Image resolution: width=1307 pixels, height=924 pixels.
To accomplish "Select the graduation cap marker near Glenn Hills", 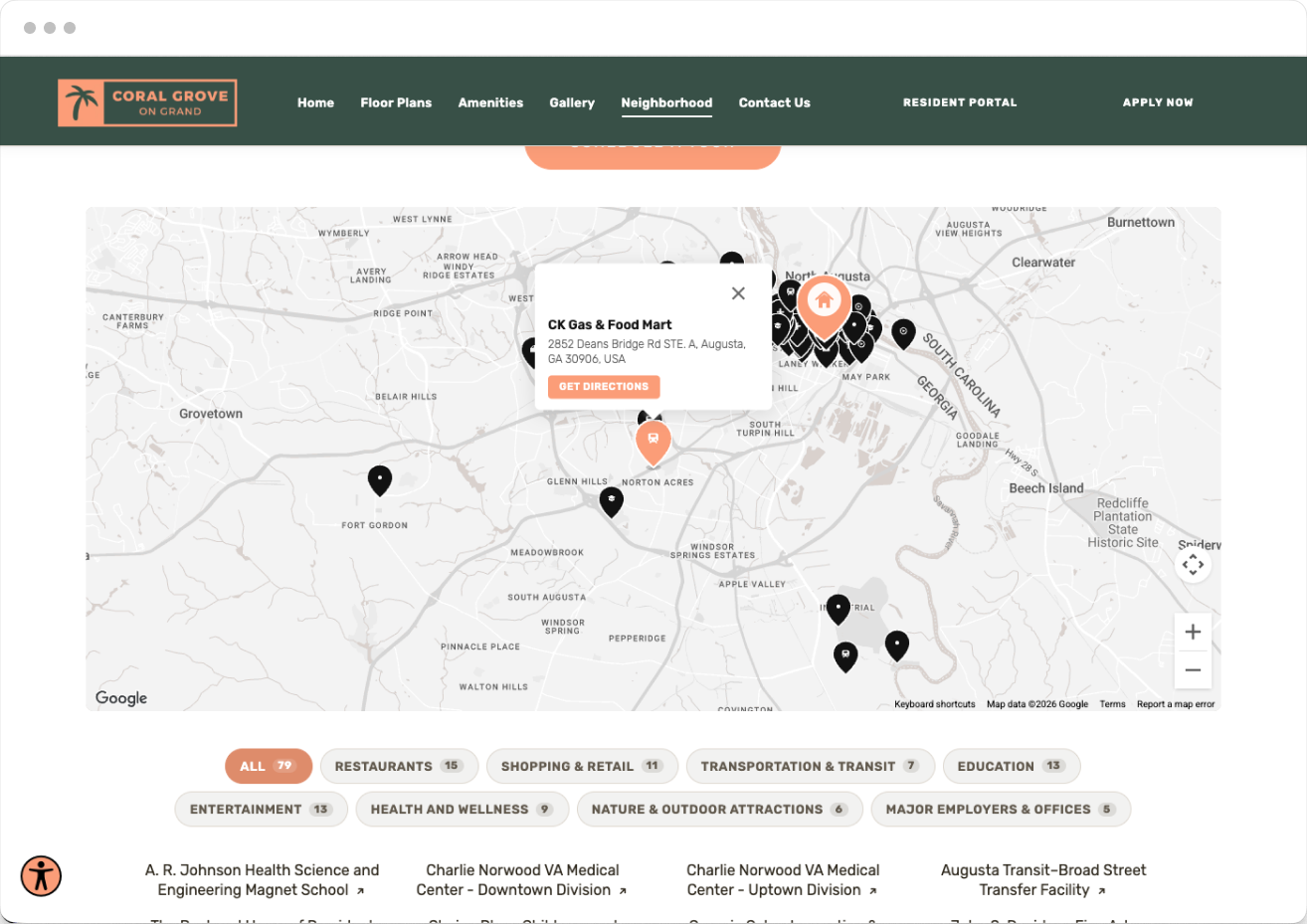I will [612, 501].
